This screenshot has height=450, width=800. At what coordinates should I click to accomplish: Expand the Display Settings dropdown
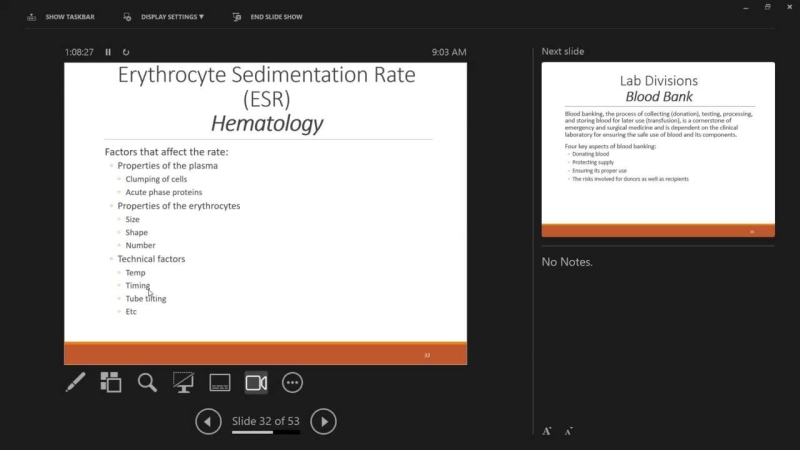tap(164, 17)
